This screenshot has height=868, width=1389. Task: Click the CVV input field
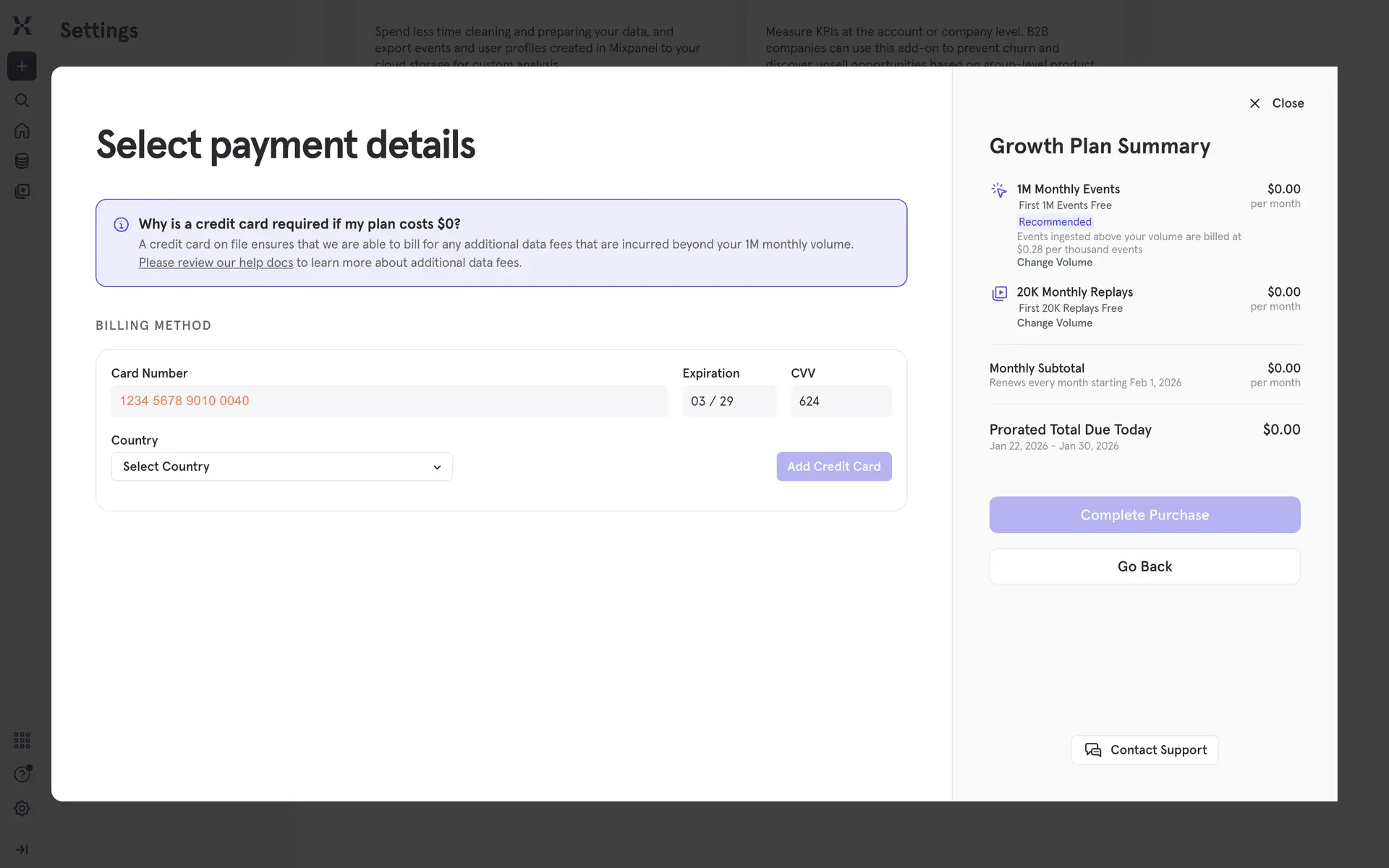coord(841,401)
